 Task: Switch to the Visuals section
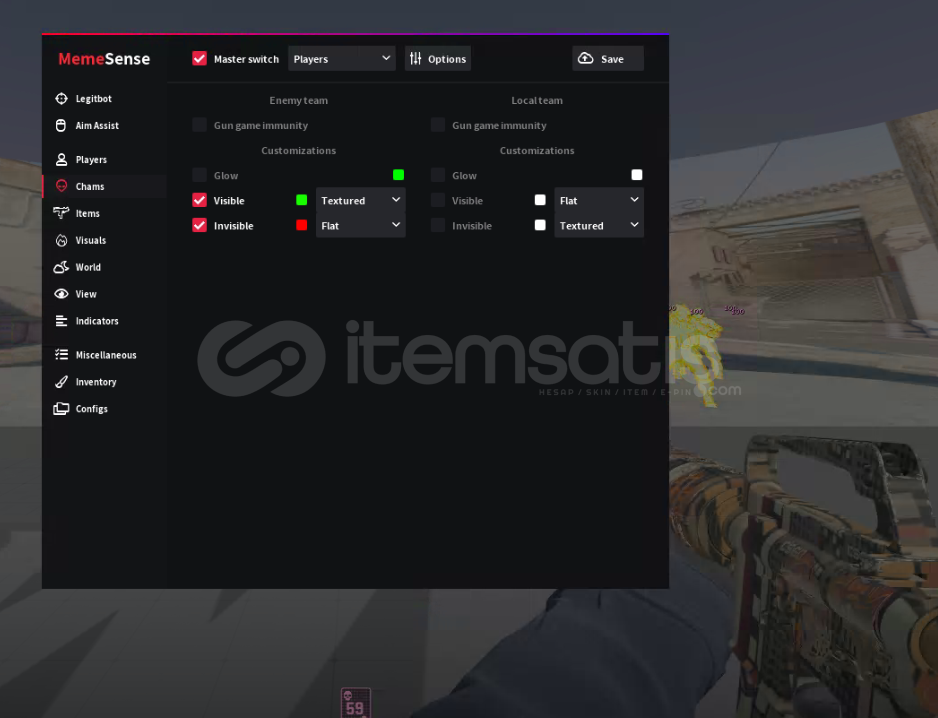pos(104,241)
